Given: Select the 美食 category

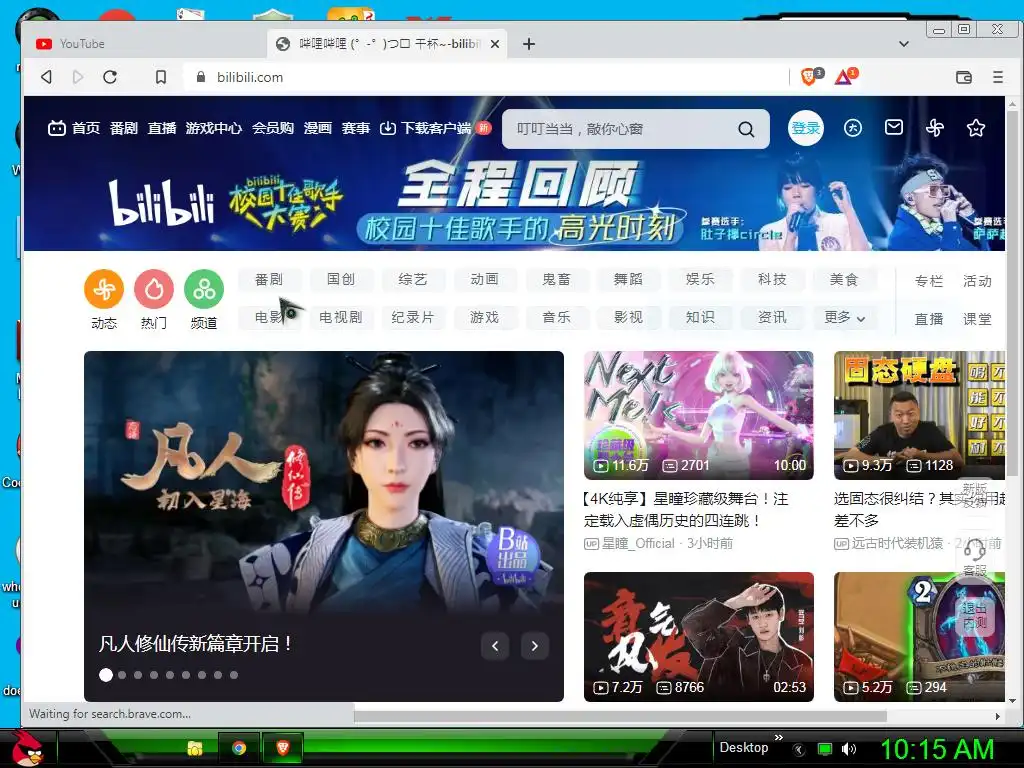Looking at the screenshot, I should (844, 280).
